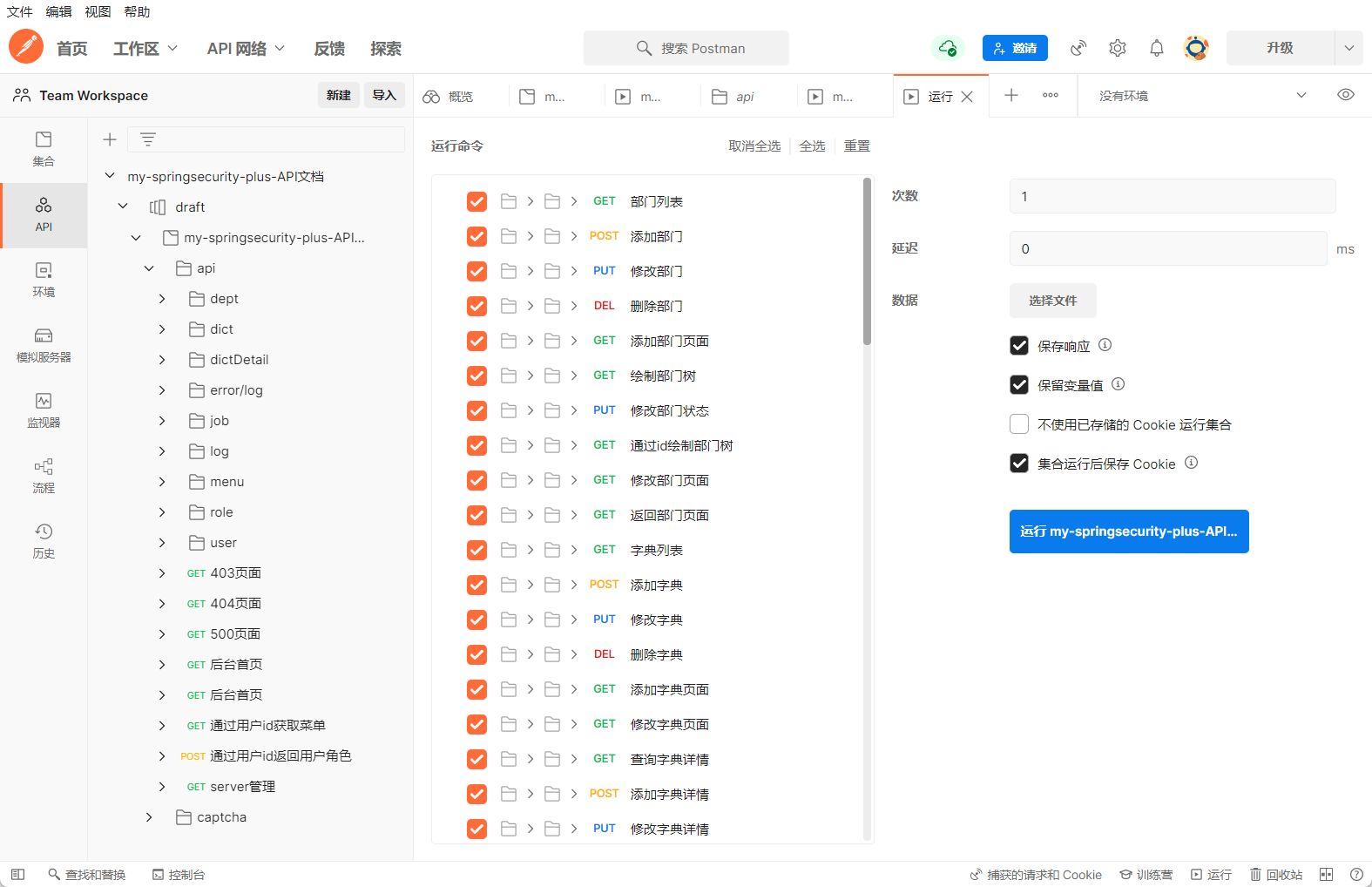
Task: Open the help icon in status bar
Action: click(x=1356, y=874)
